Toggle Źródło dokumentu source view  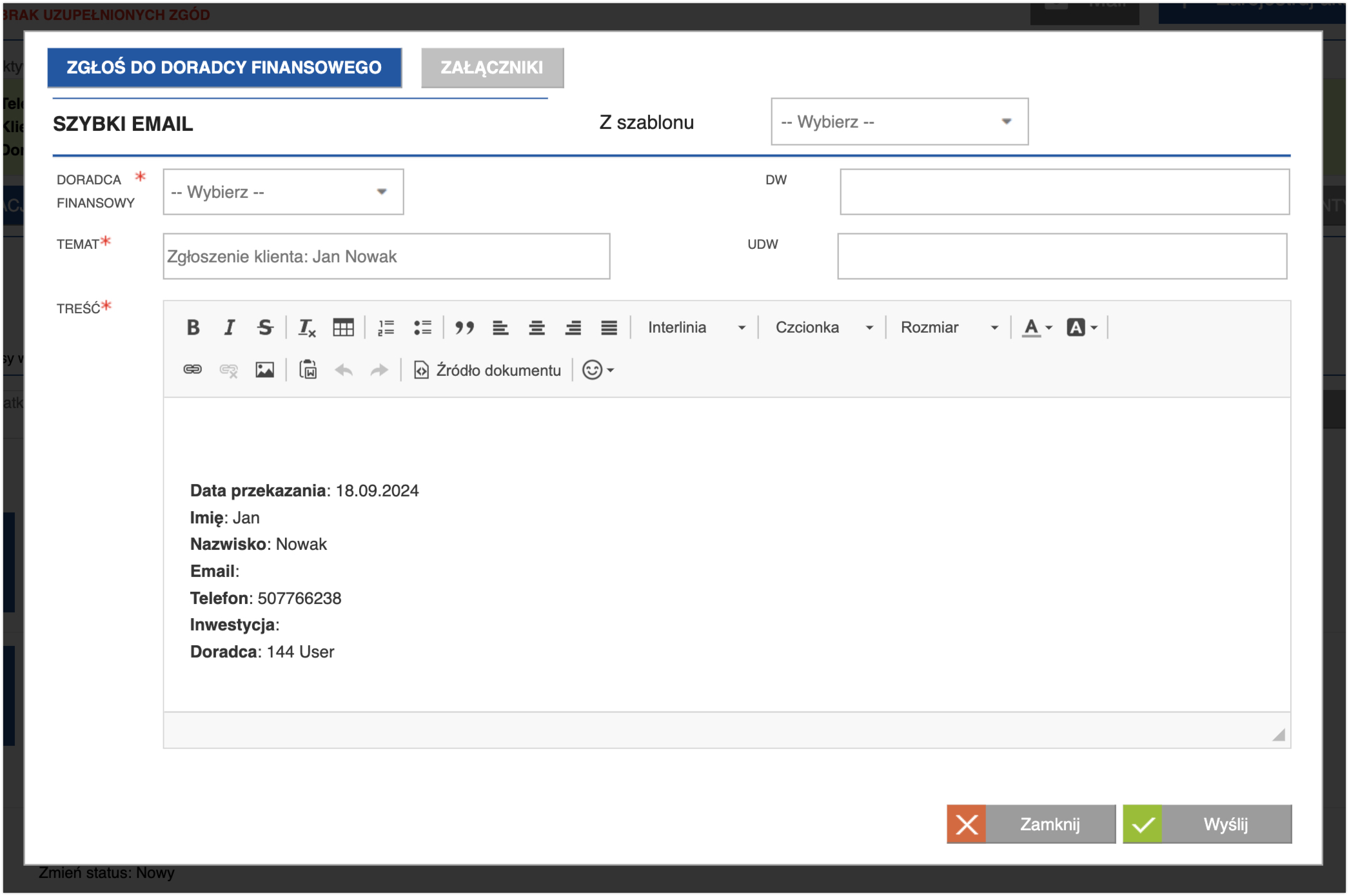[487, 370]
